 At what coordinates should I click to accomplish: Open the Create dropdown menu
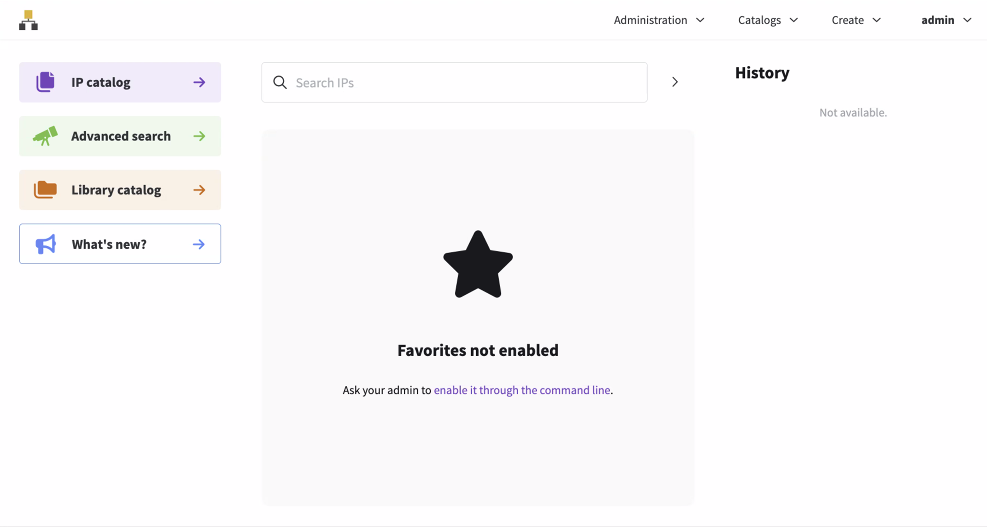856,20
